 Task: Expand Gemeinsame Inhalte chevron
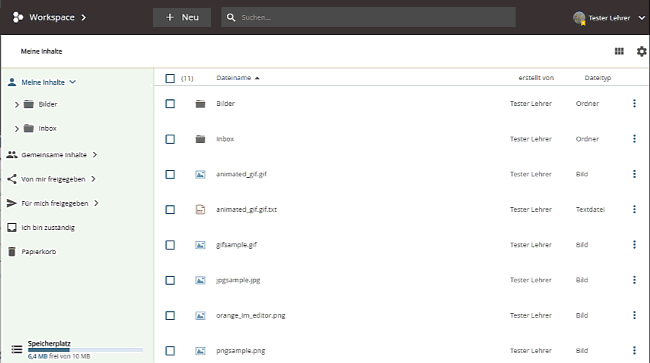point(95,155)
